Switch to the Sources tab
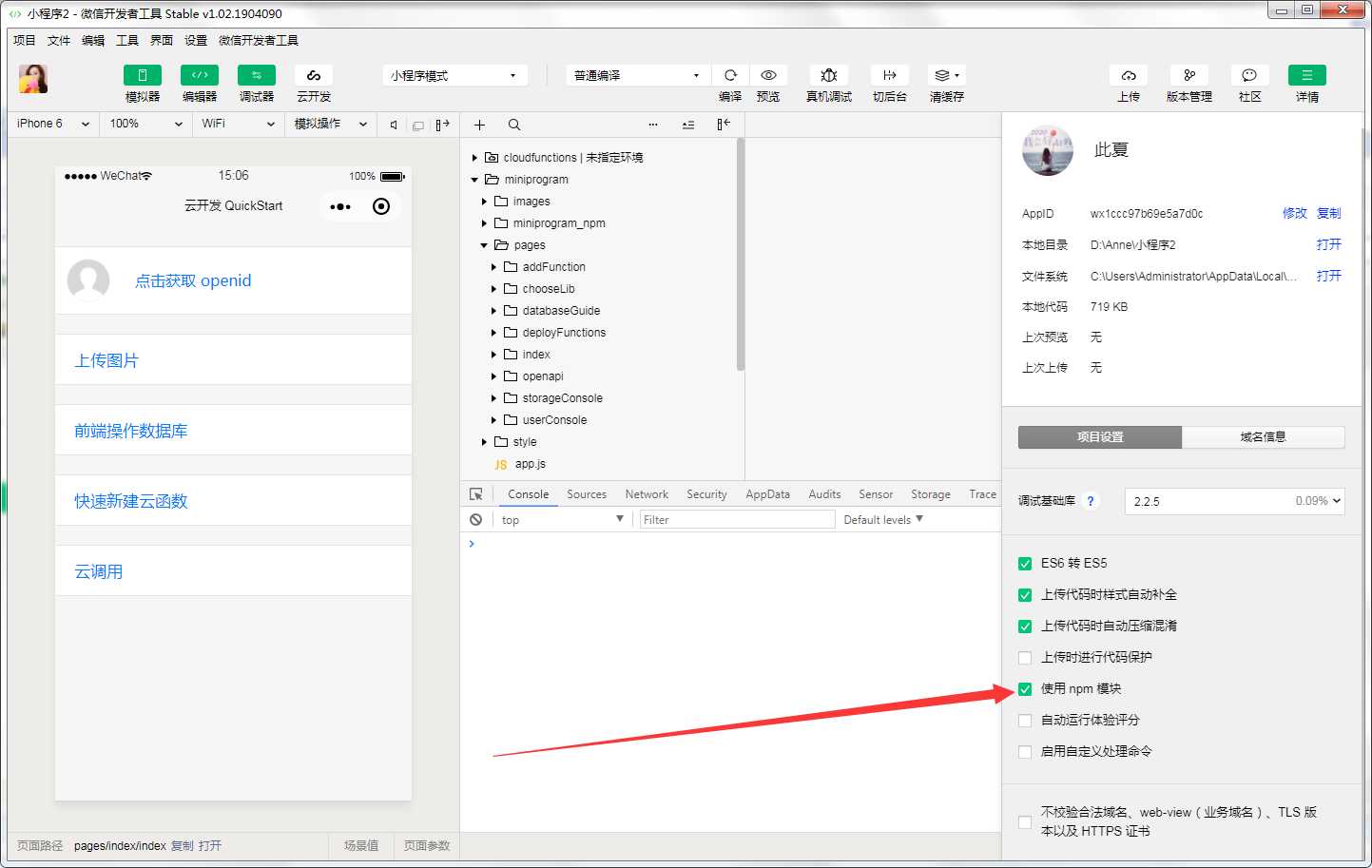Screen dimensions: 1372x868 587,494
